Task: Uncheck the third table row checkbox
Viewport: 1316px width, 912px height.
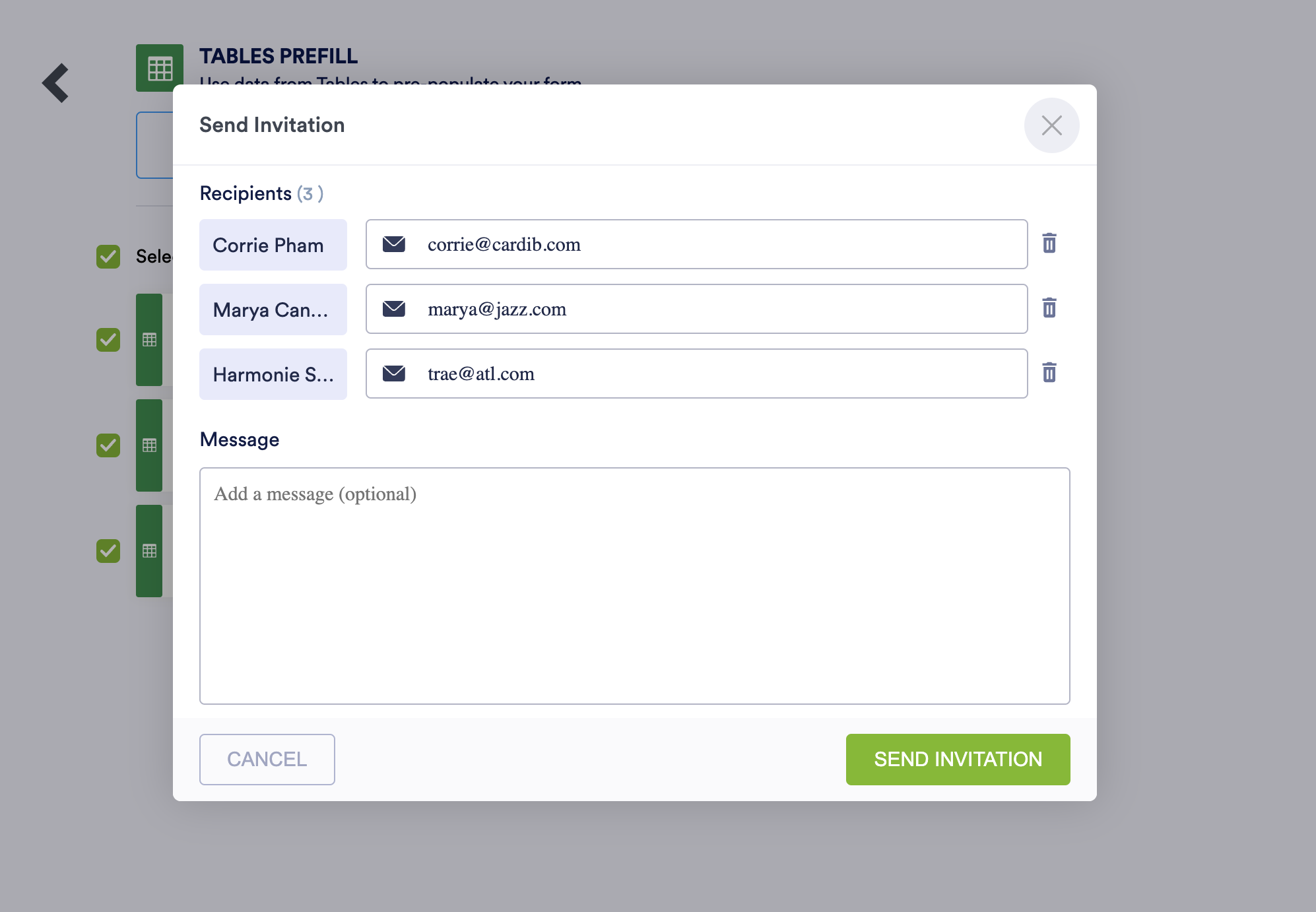Action: tap(108, 551)
